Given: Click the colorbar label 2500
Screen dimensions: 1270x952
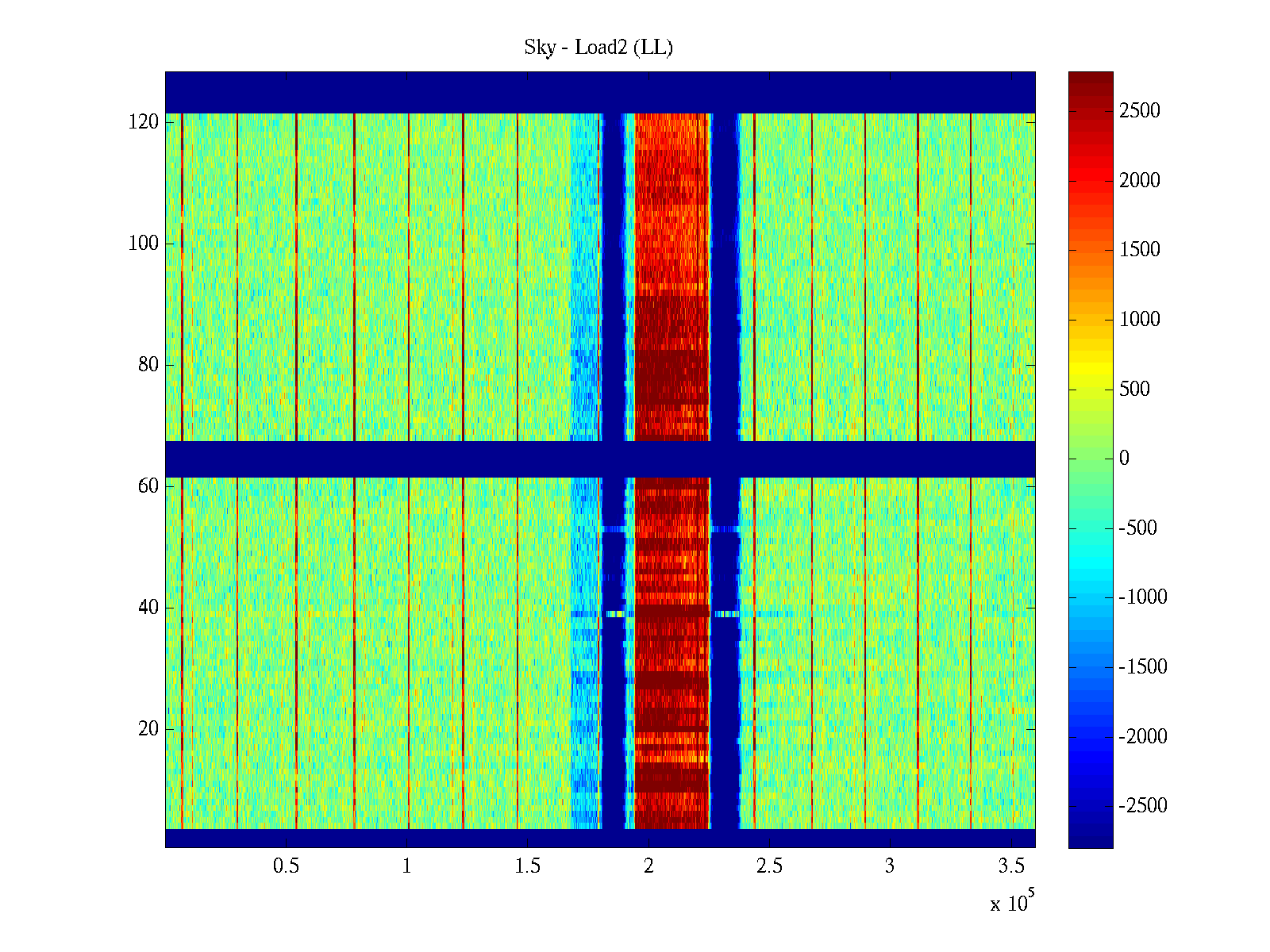Looking at the screenshot, I should (1139, 111).
